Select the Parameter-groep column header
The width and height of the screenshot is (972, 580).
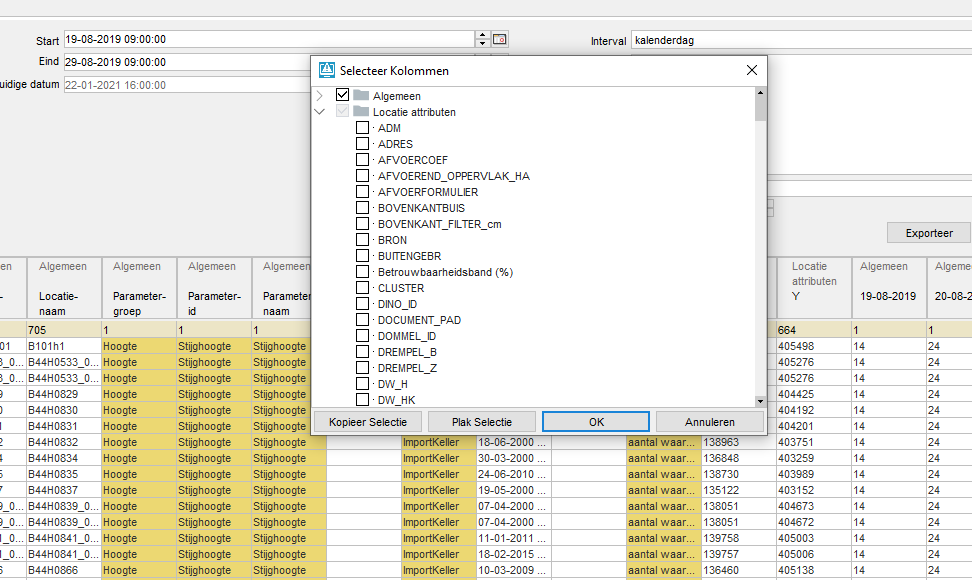[x=139, y=288]
